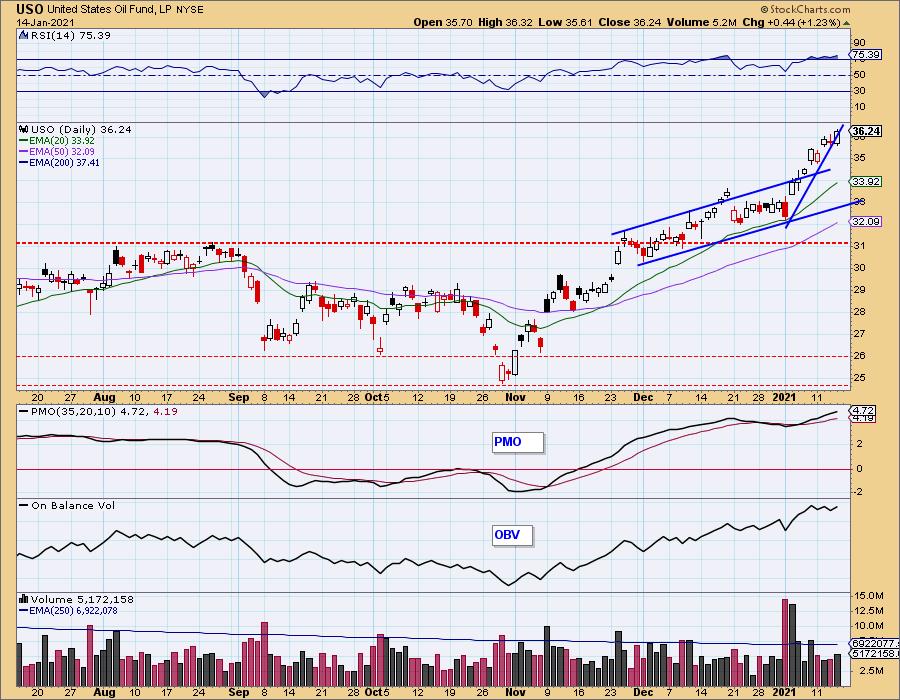Click the EMA(50) 32.09 legend text

62,151
